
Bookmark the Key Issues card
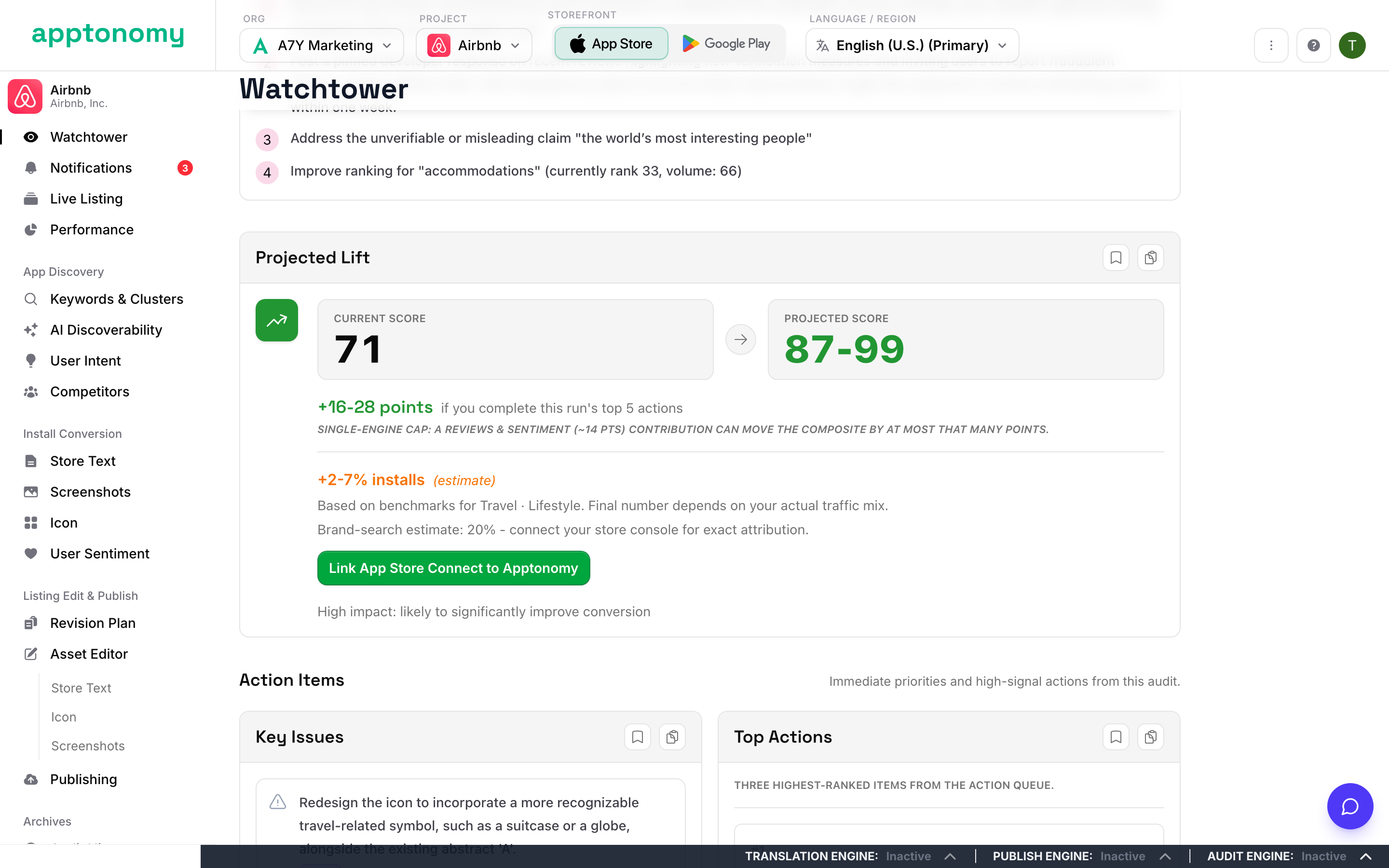click(x=637, y=737)
